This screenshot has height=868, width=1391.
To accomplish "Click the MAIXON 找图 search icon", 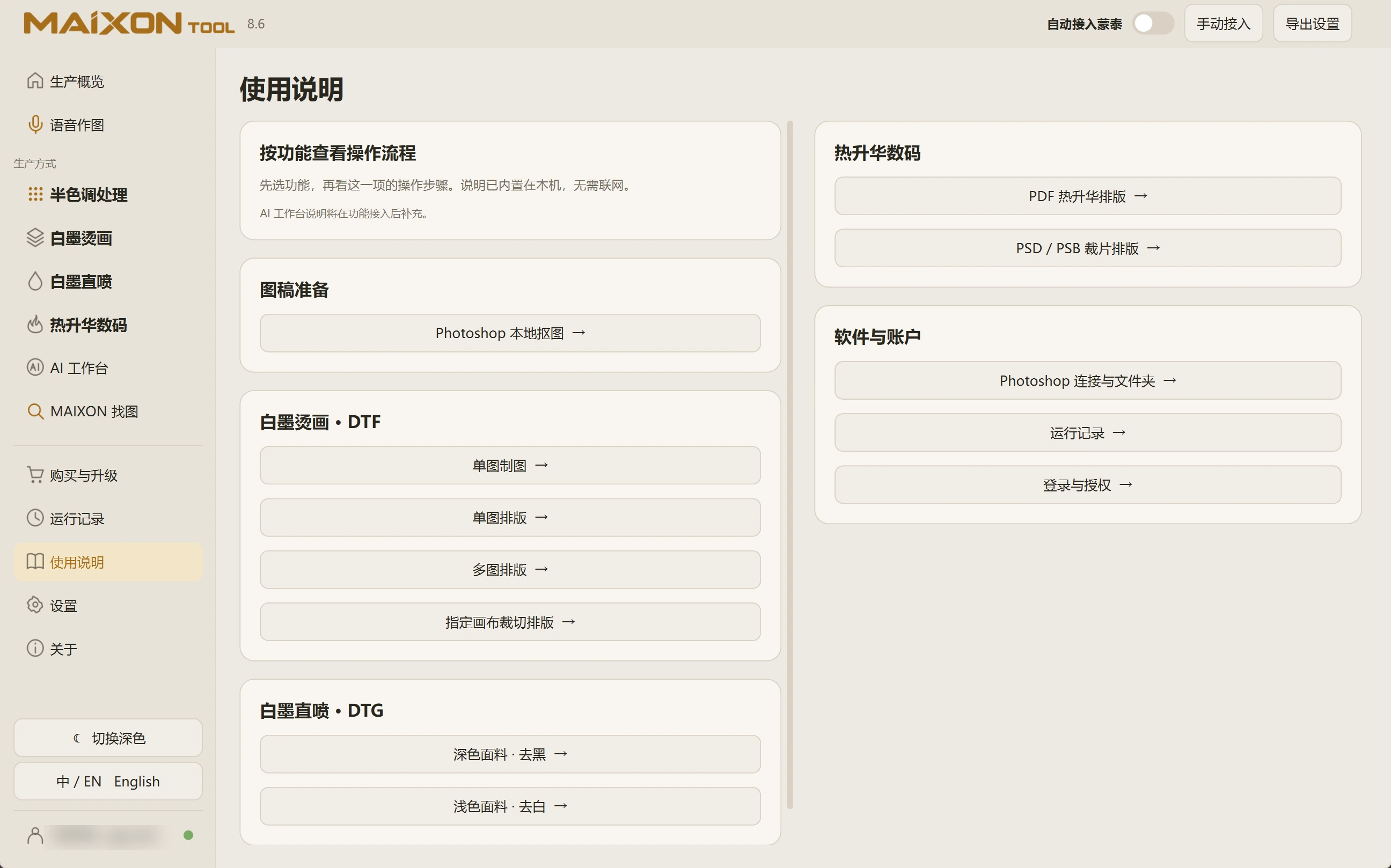I will point(35,411).
